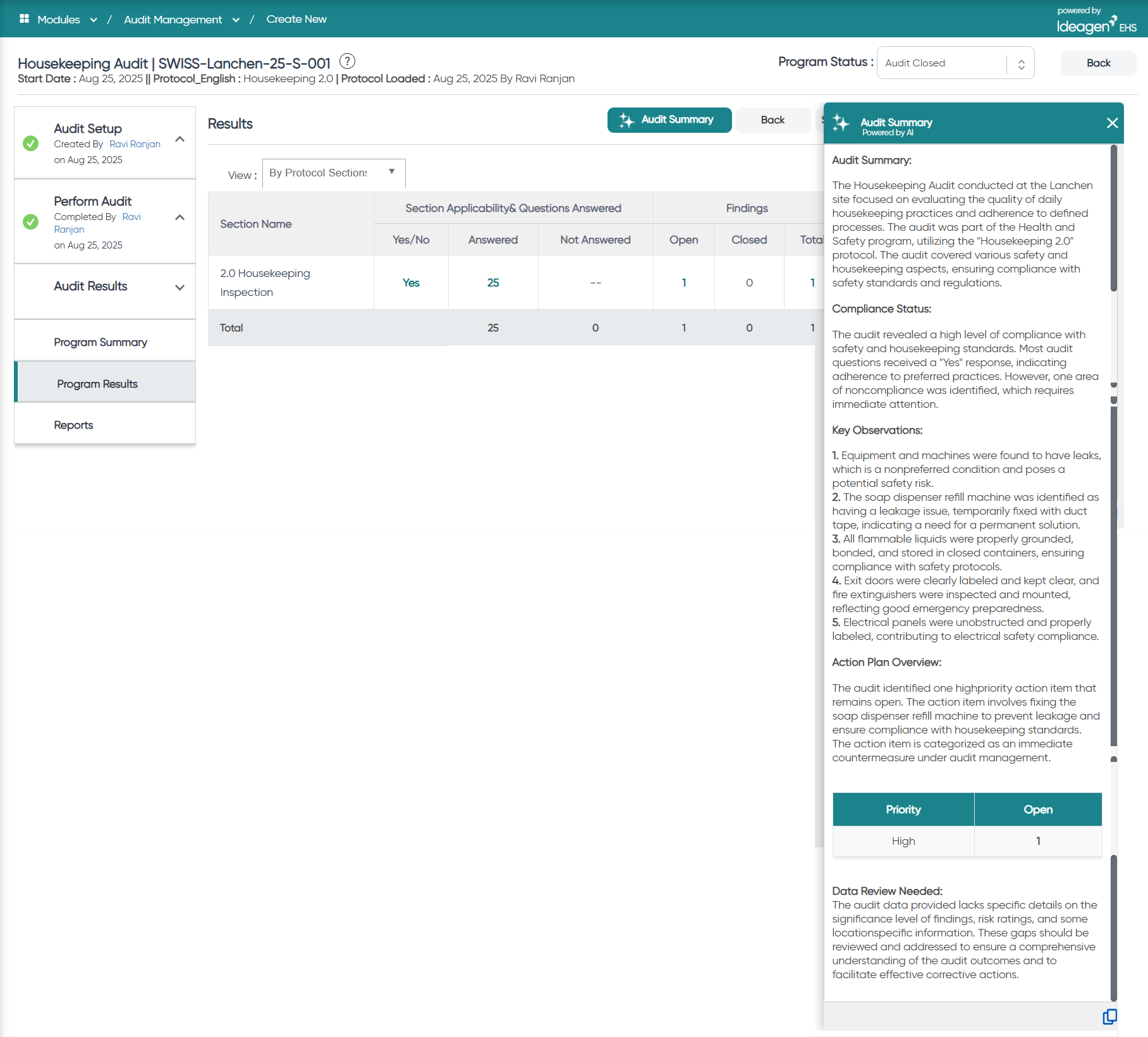Open the Audit Summary AI button
Viewport: 1148px width, 1037px height.
pos(669,120)
